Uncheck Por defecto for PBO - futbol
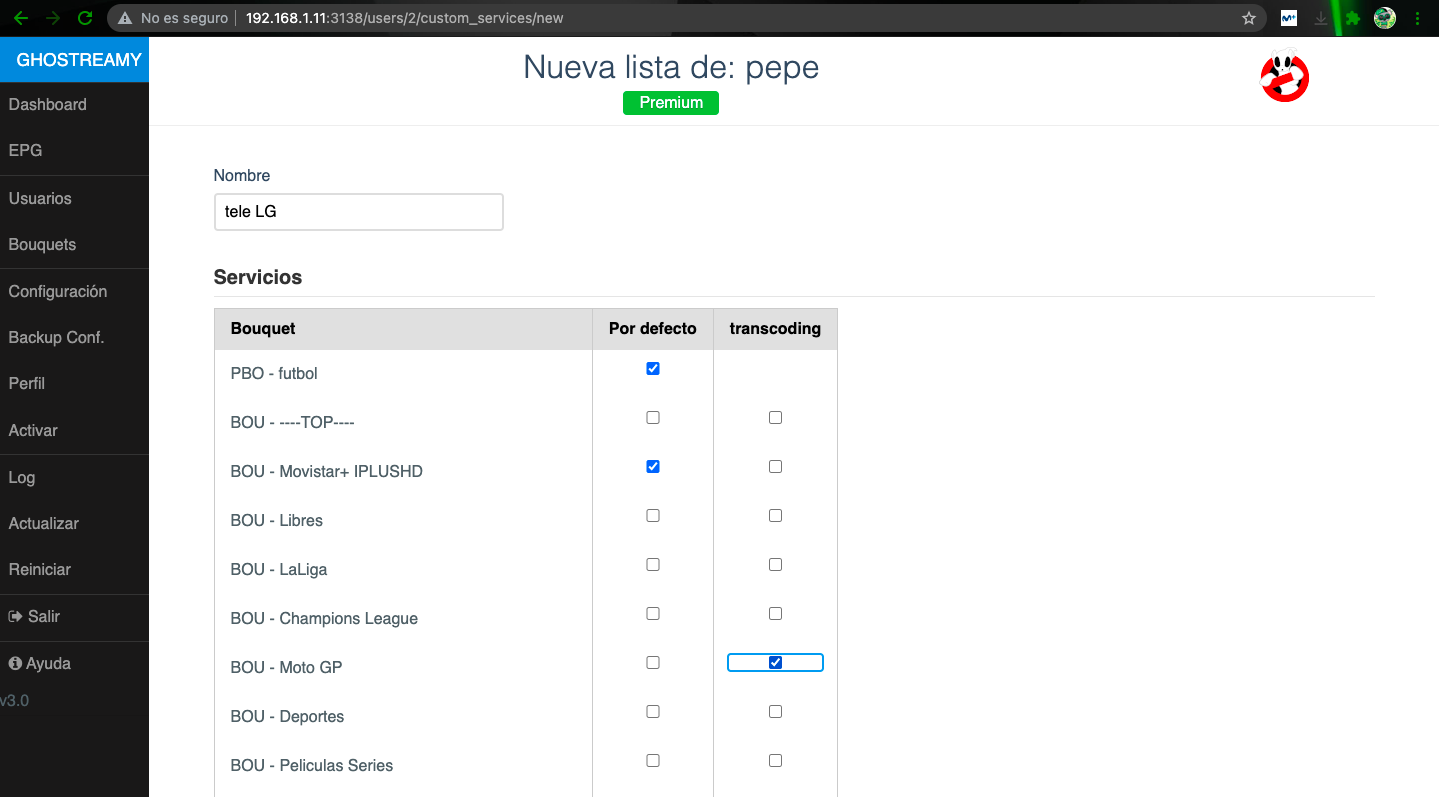Viewport: 1439px width, 797px height. click(x=653, y=369)
